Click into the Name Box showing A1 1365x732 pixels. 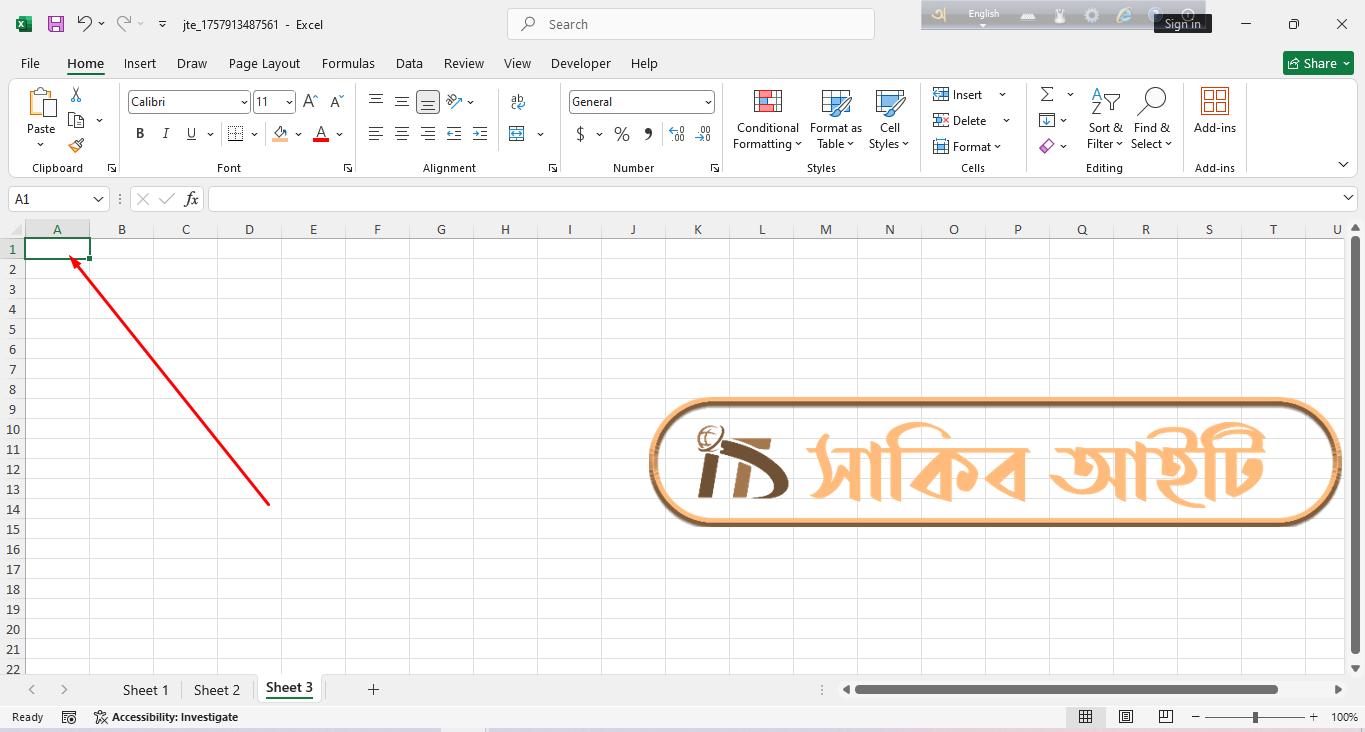50,199
